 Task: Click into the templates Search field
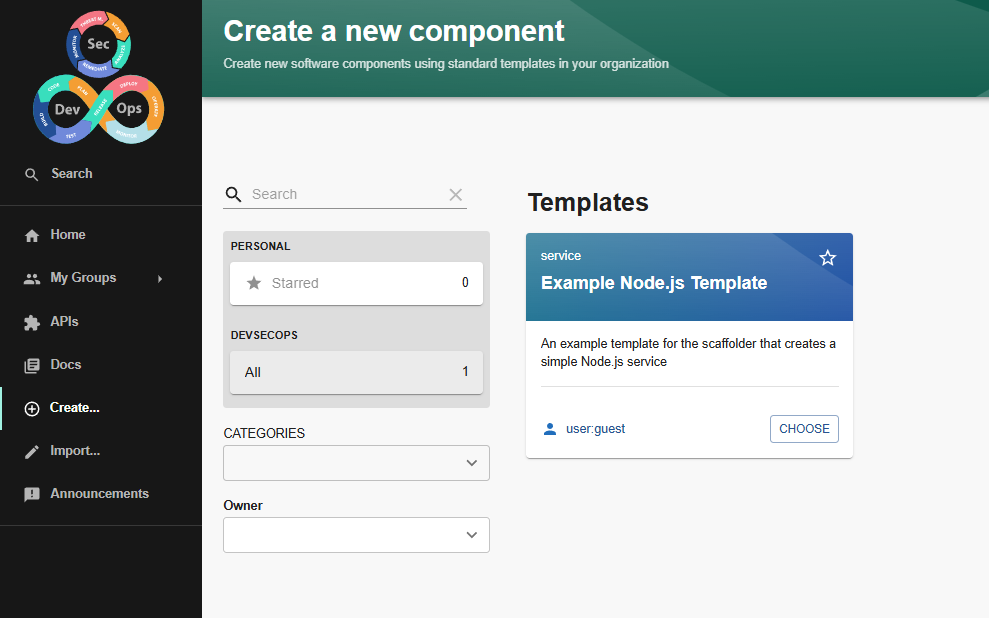[345, 194]
